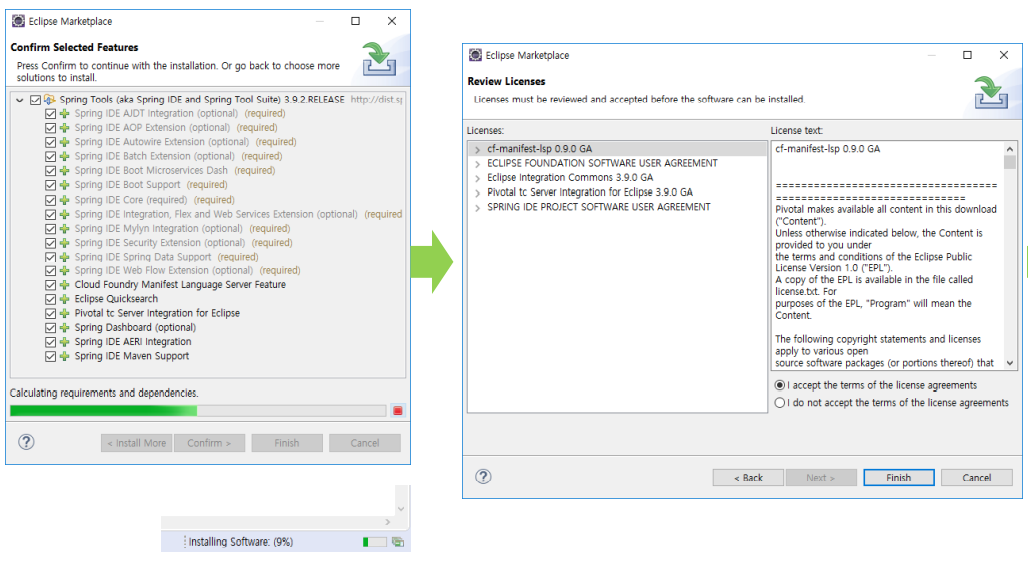
Task: Toggle Spring IDE Maven Support checkbox
Action: click(50, 357)
